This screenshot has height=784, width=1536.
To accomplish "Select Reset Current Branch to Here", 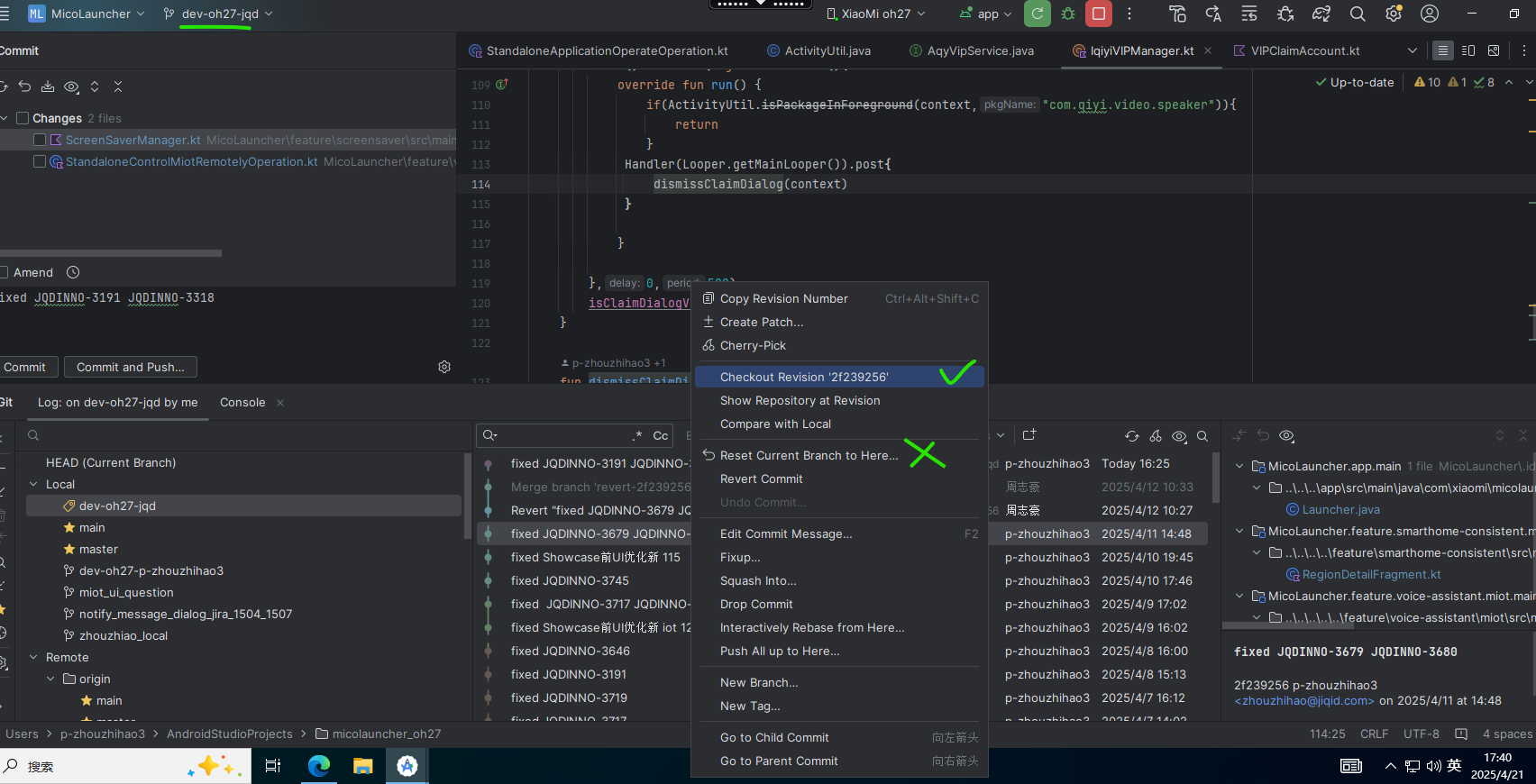I will 839,455.
